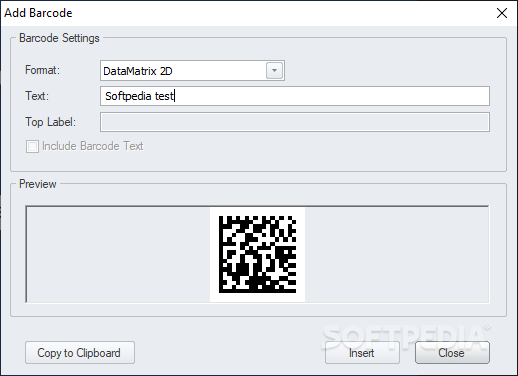Image resolution: width=518 pixels, height=376 pixels.
Task: Click the disabled Top Label field
Action: tap(295, 122)
